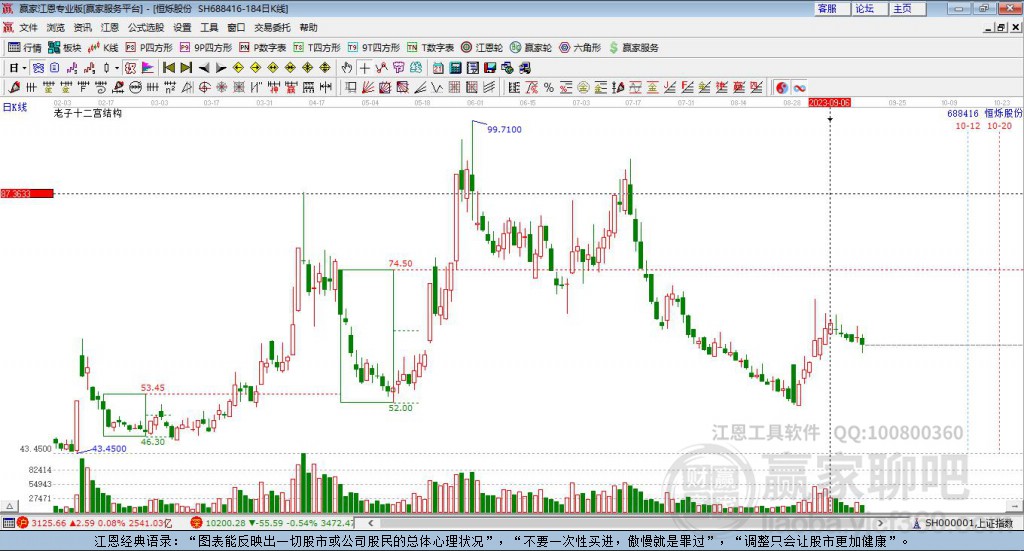Select the Gann fan lines tool
The width and height of the screenshot is (1024, 551).
368,87
